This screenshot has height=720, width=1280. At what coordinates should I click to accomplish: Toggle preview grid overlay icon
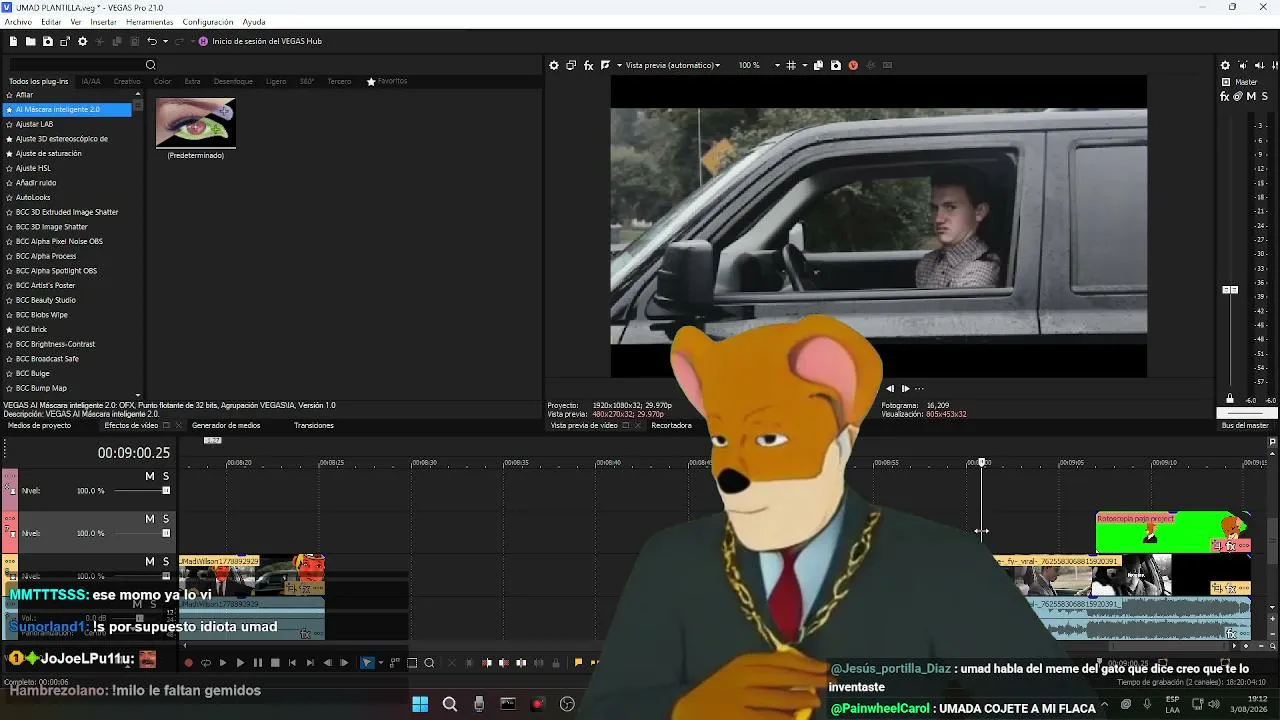[791, 65]
